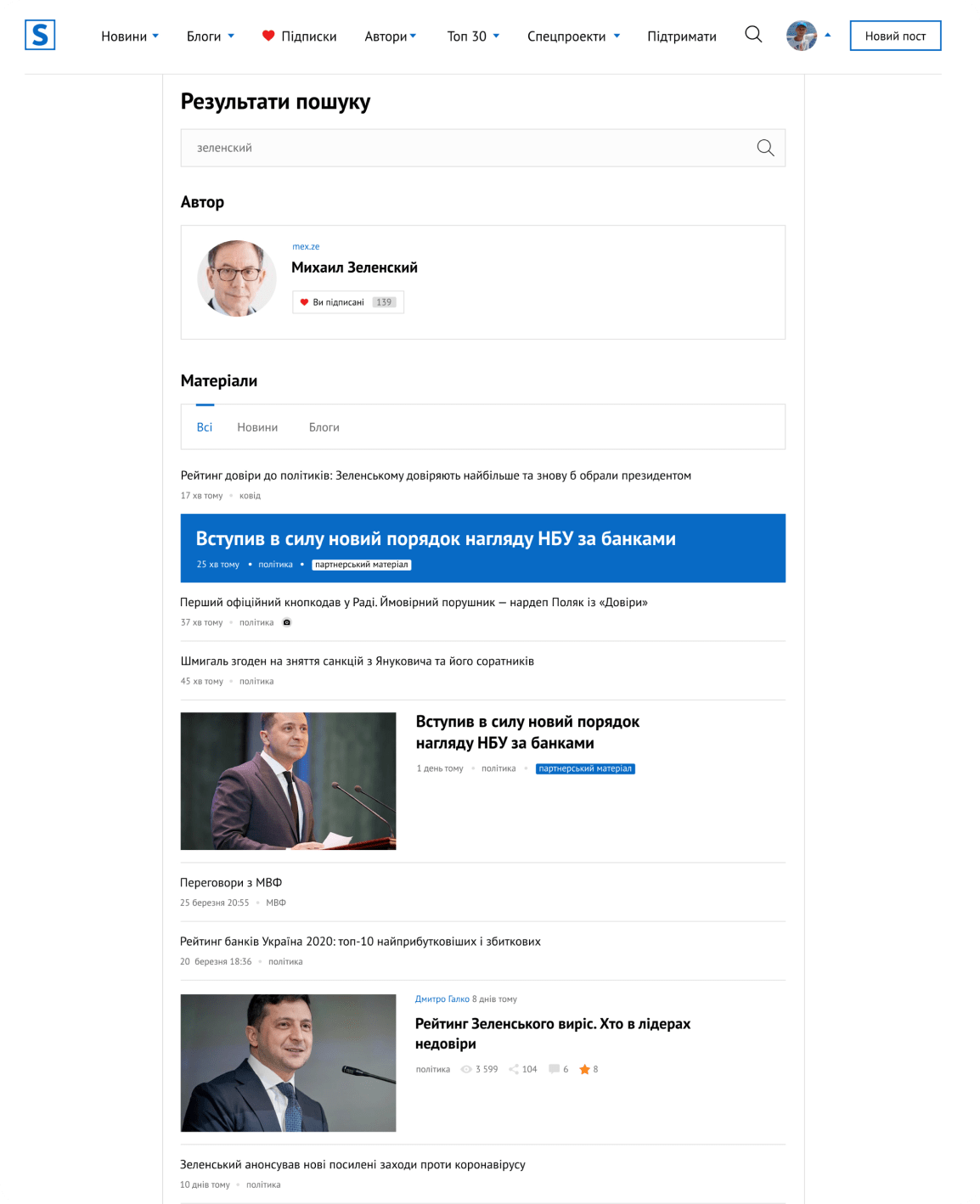
Task: Click the magnifier inside the search field
Action: [765, 147]
